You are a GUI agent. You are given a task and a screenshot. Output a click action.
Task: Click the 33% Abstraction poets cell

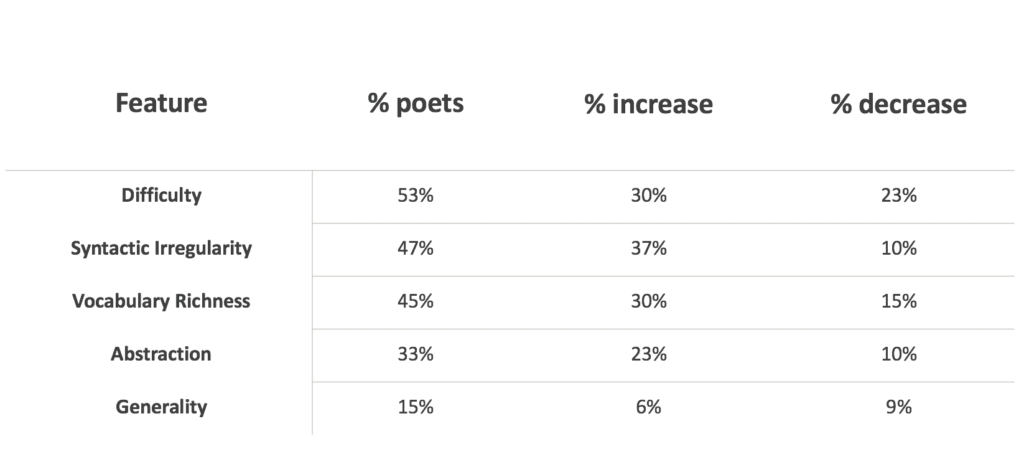pos(415,354)
